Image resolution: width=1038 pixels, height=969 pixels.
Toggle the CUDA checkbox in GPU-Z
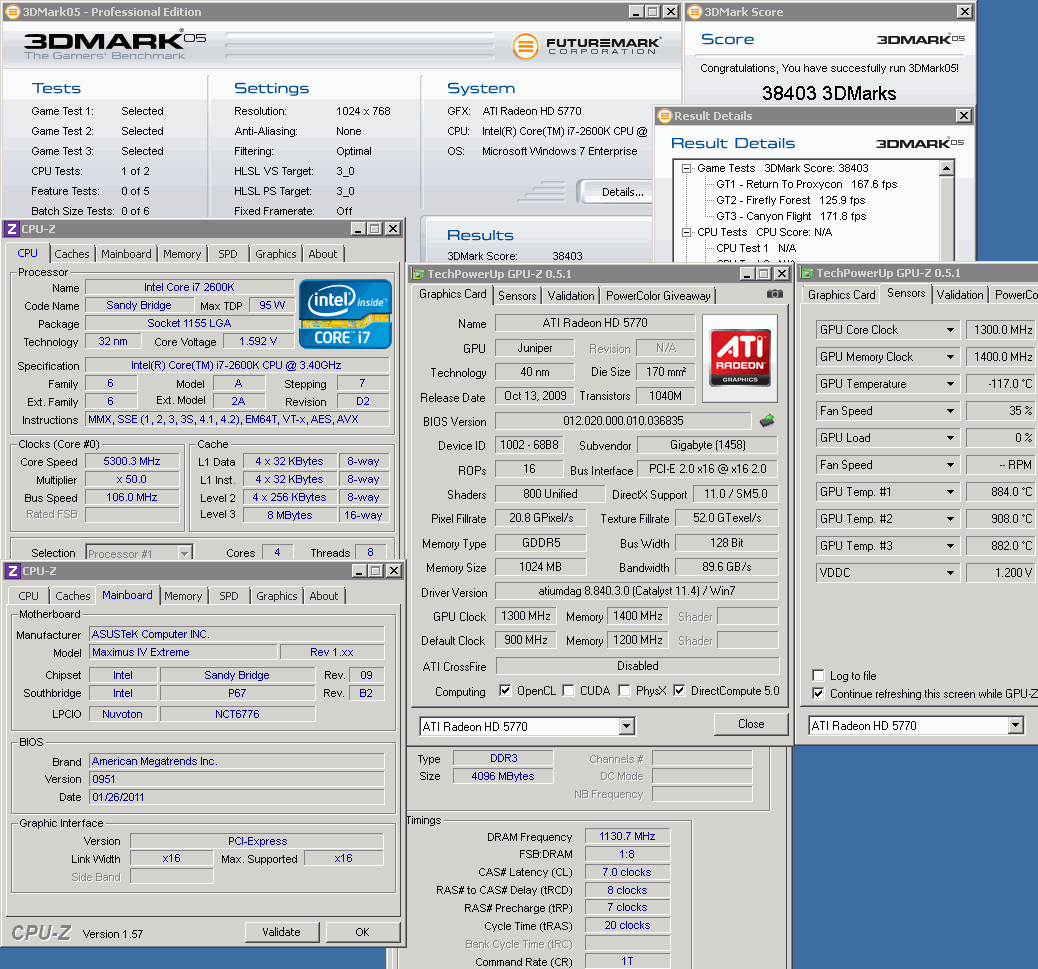click(568, 690)
